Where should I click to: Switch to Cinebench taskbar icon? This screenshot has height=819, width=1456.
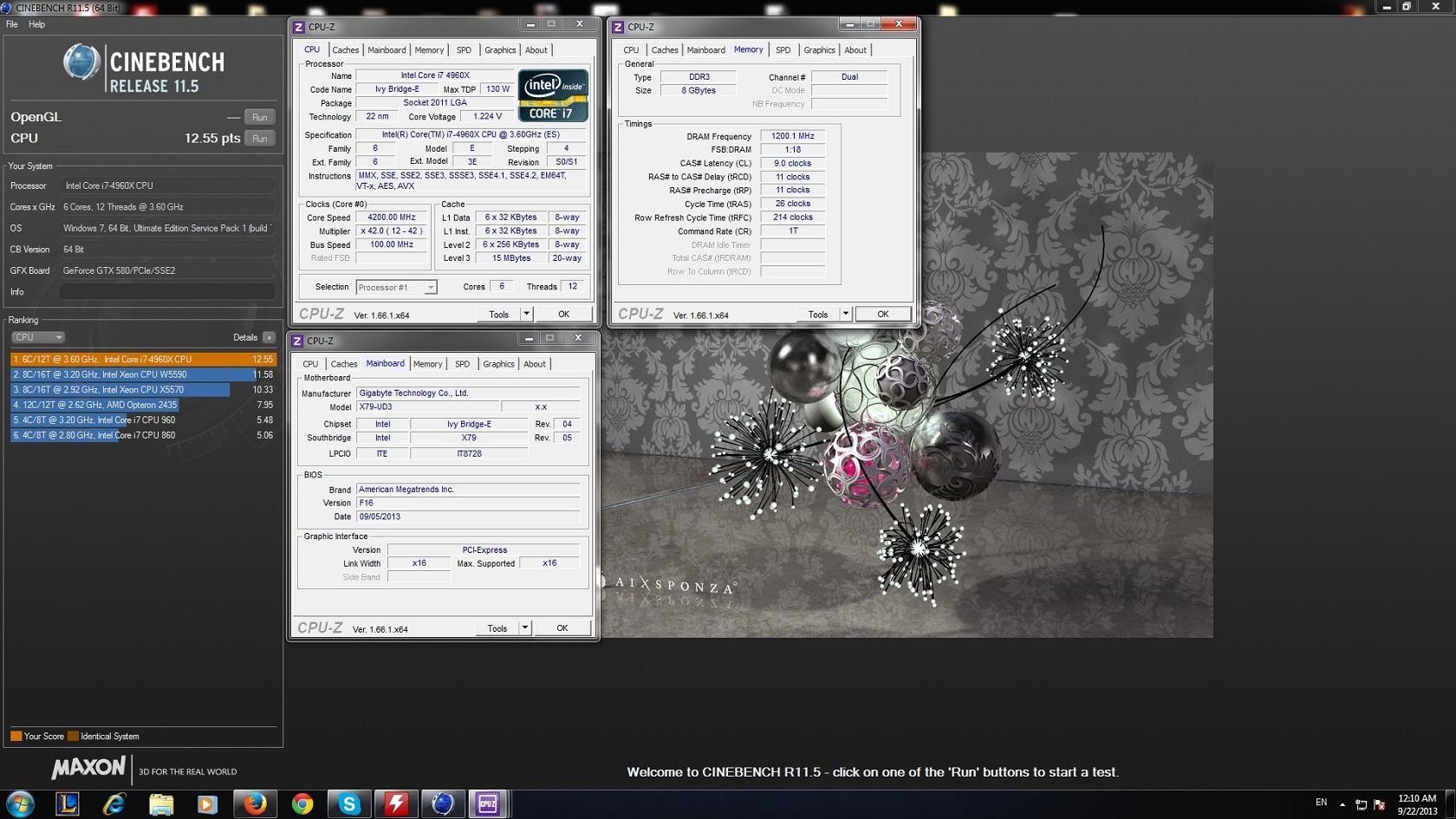click(442, 804)
